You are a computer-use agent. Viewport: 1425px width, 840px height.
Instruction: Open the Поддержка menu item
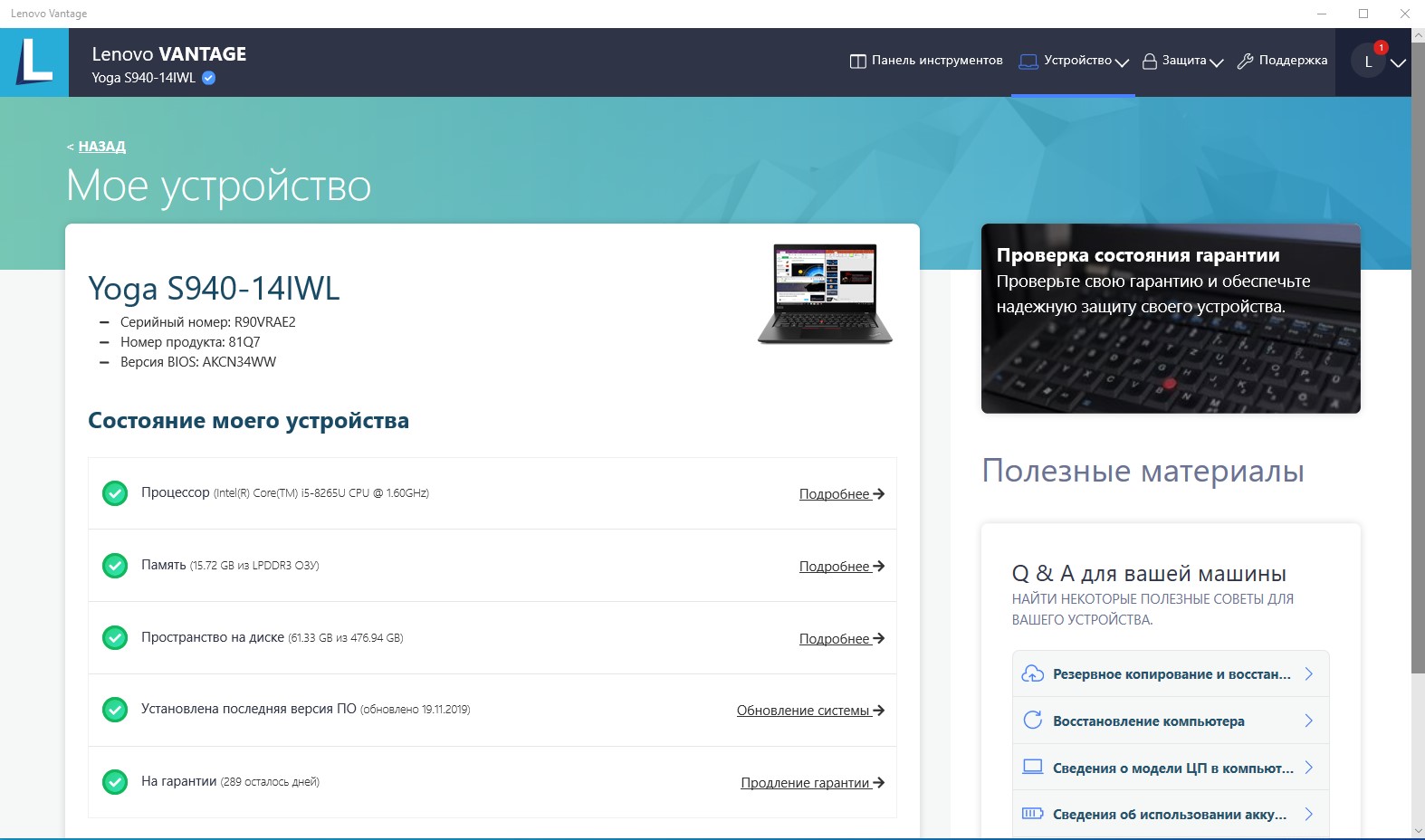[x=1283, y=61]
